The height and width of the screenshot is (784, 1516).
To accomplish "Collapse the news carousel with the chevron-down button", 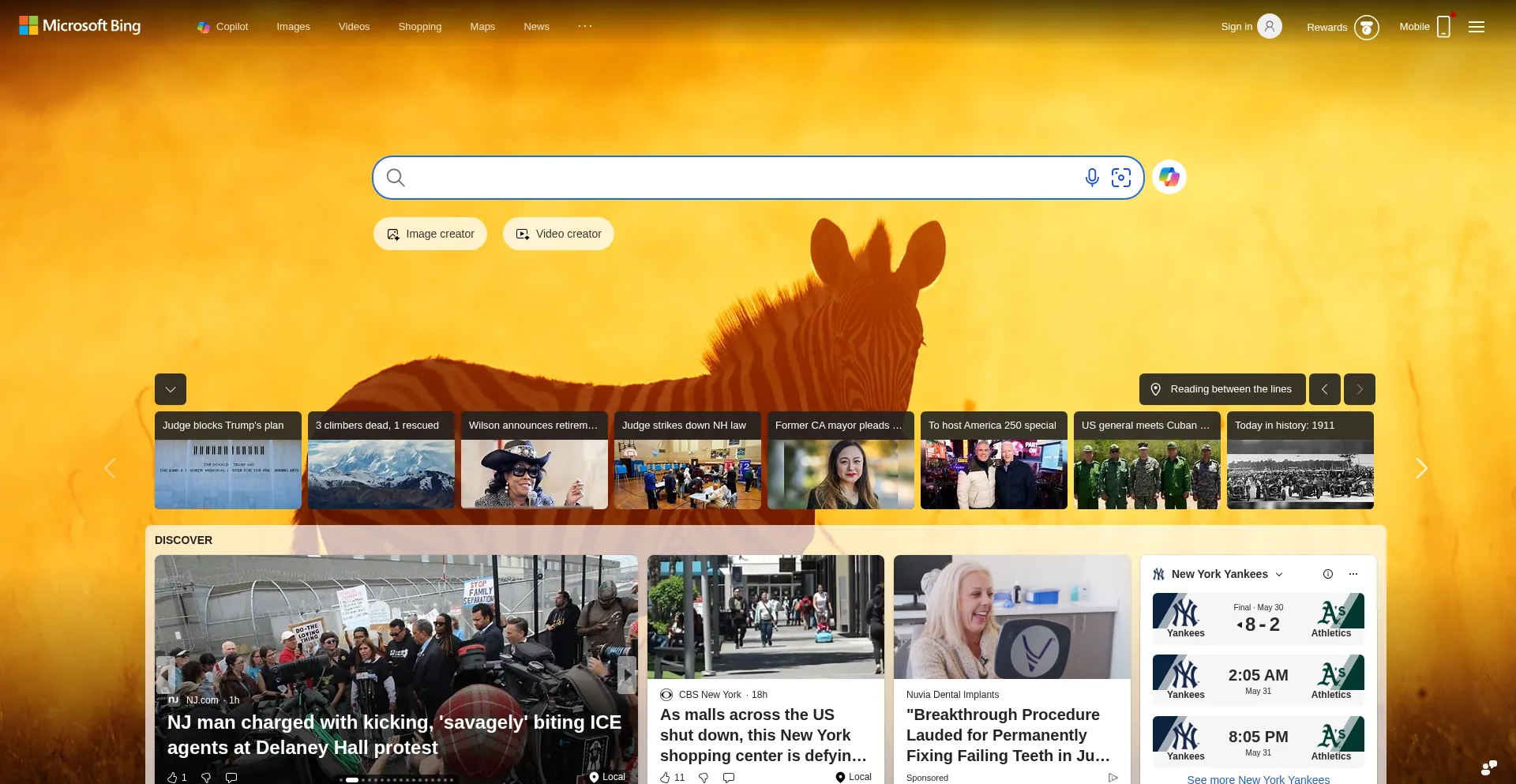I will click(171, 389).
